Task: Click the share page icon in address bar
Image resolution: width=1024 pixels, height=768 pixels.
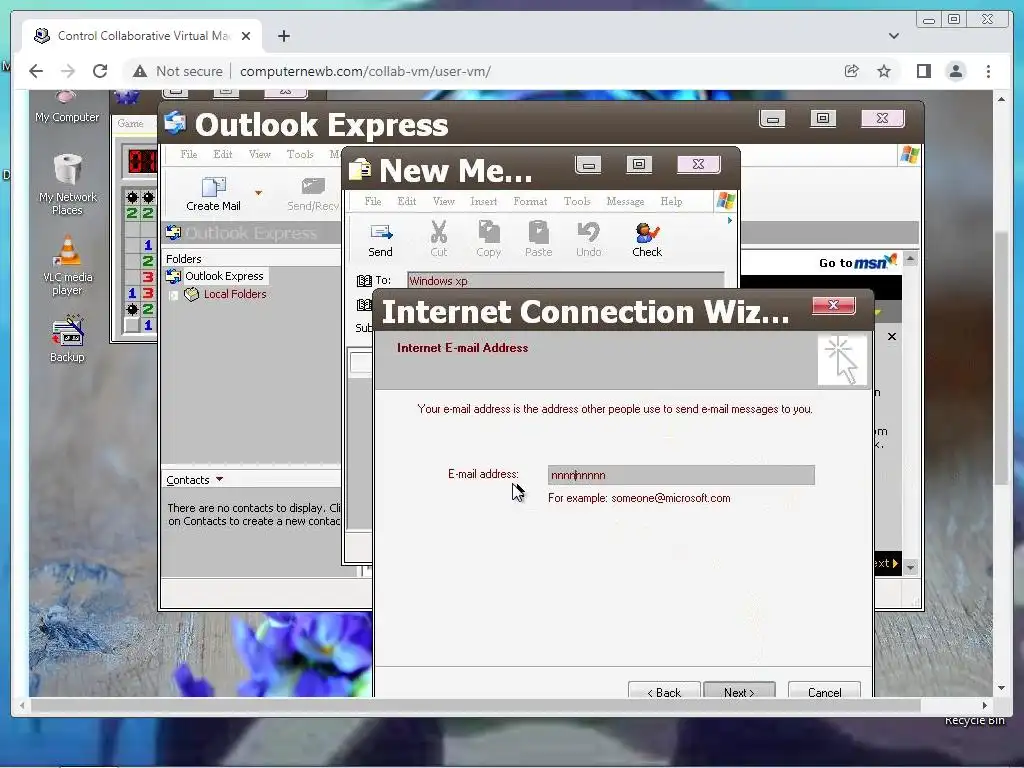Action: [852, 71]
